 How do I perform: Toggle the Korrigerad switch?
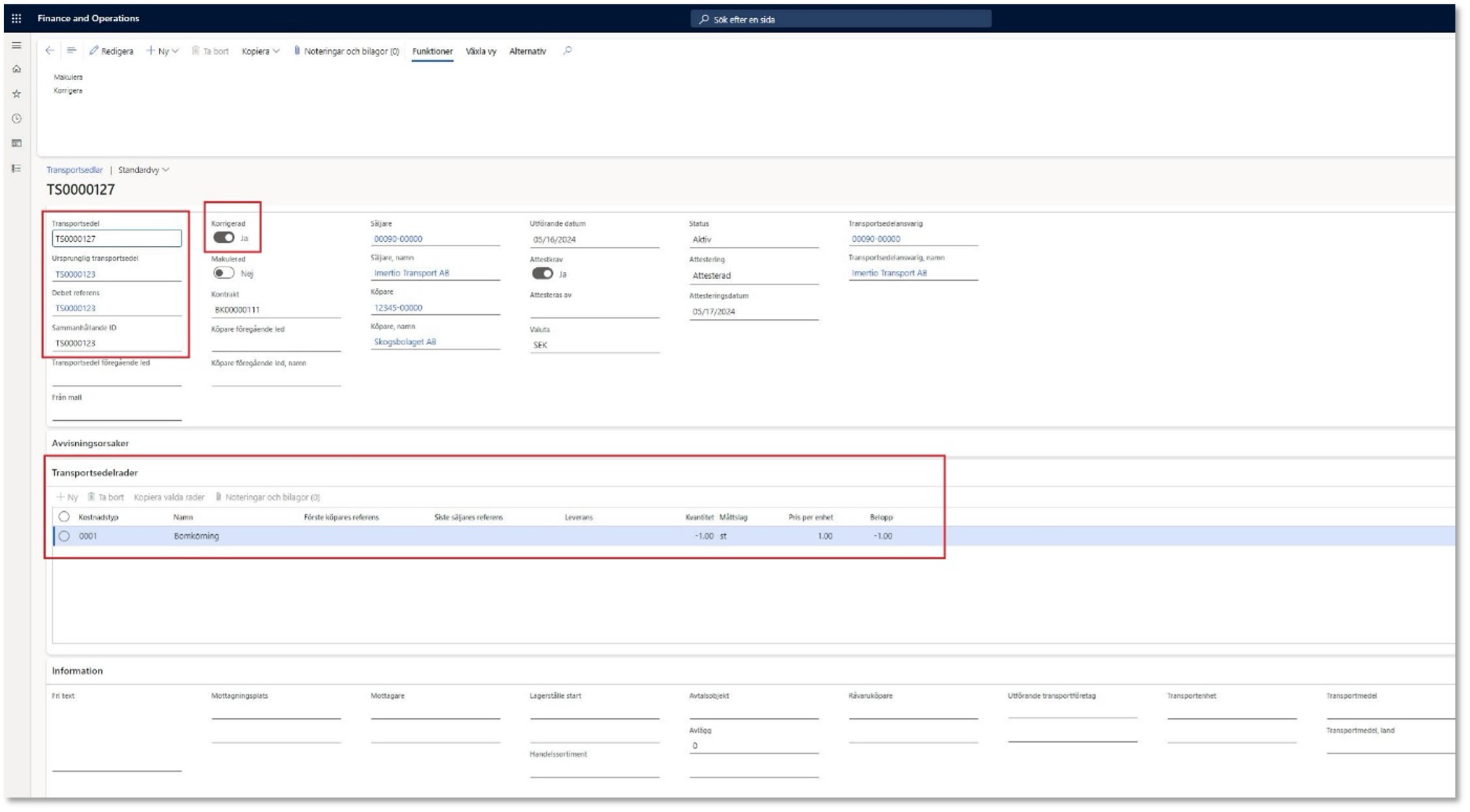coord(223,238)
